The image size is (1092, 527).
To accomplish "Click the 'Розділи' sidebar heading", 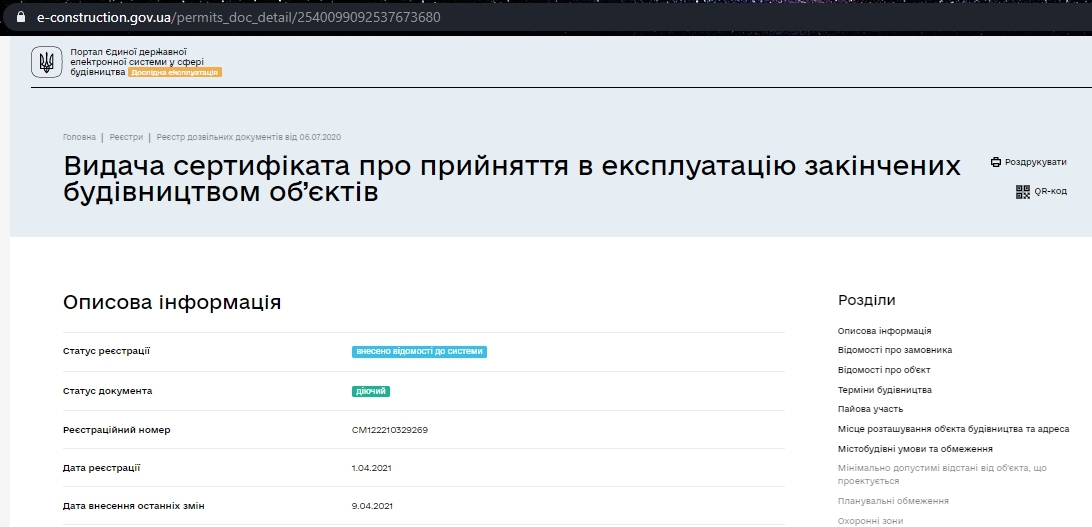I will click(x=867, y=300).
